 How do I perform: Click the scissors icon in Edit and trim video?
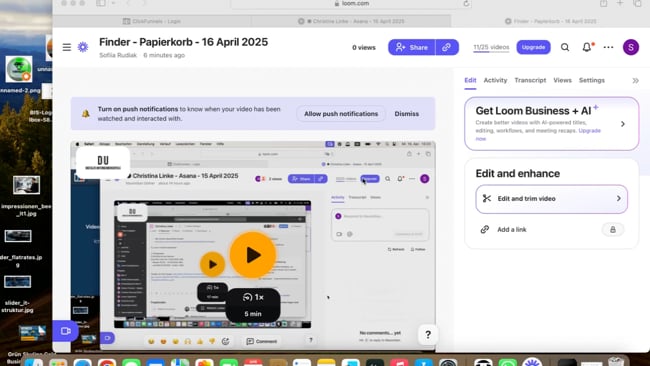[487, 199]
